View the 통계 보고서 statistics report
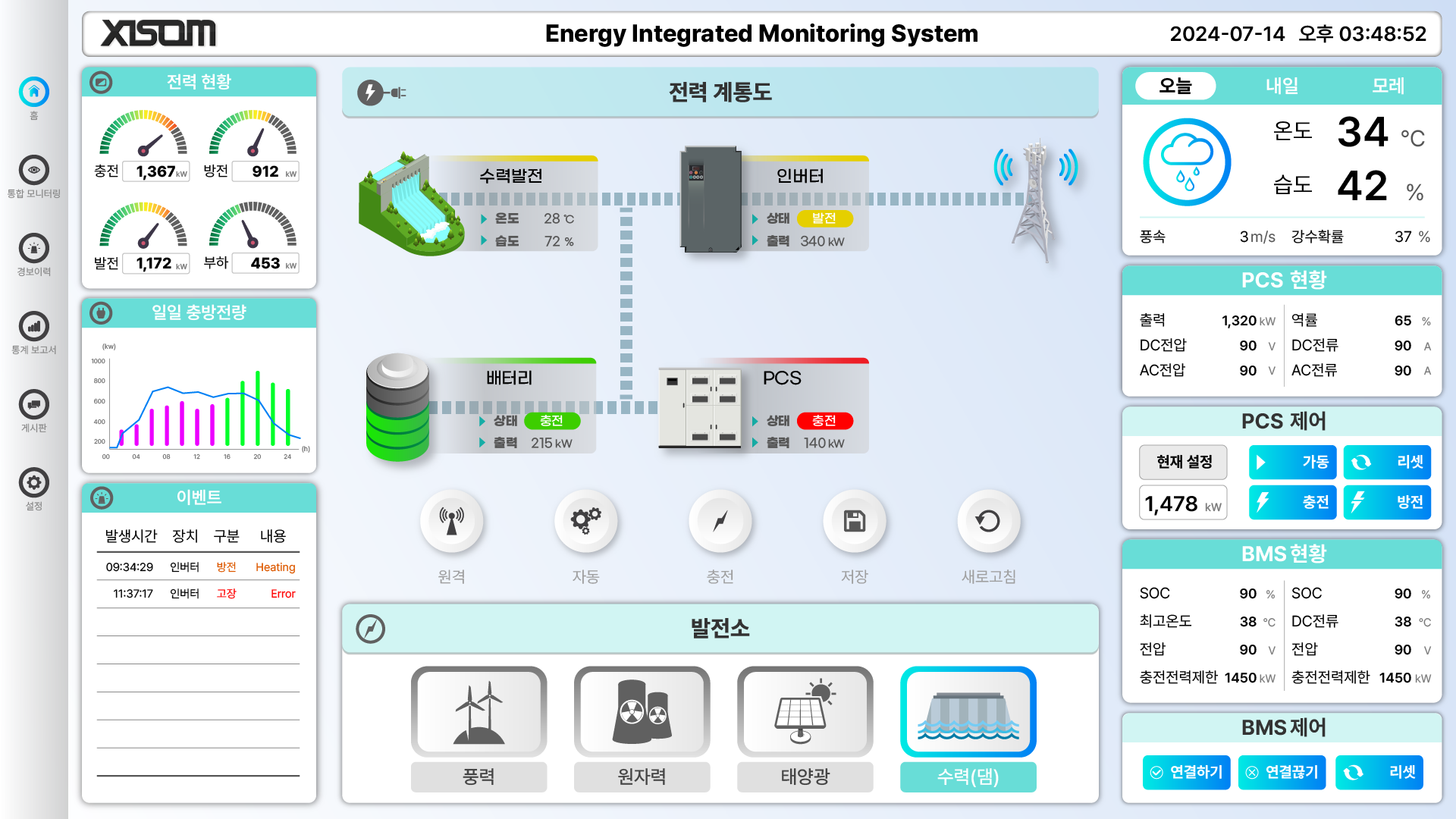Screen dimensions: 1456x819 point(33,328)
